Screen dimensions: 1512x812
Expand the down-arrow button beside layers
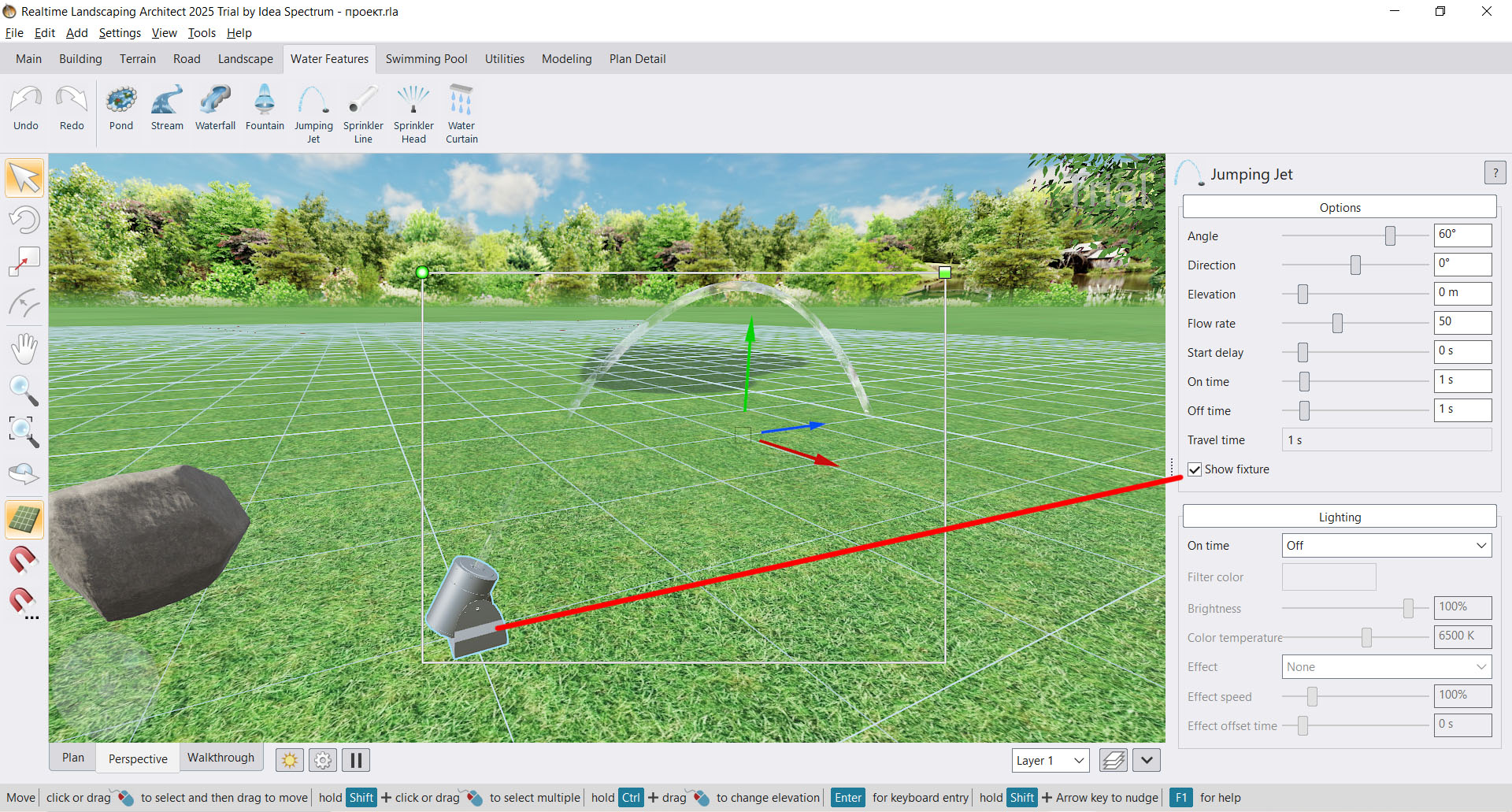click(1147, 760)
